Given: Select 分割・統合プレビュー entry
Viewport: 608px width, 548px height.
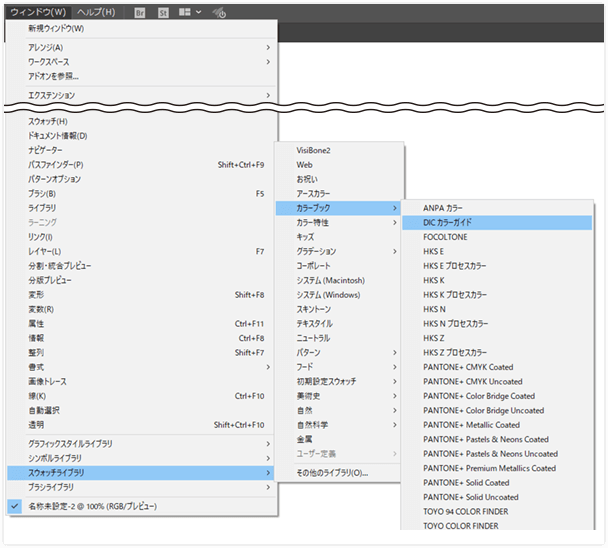Looking at the screenshot, I should pos(142,266).
